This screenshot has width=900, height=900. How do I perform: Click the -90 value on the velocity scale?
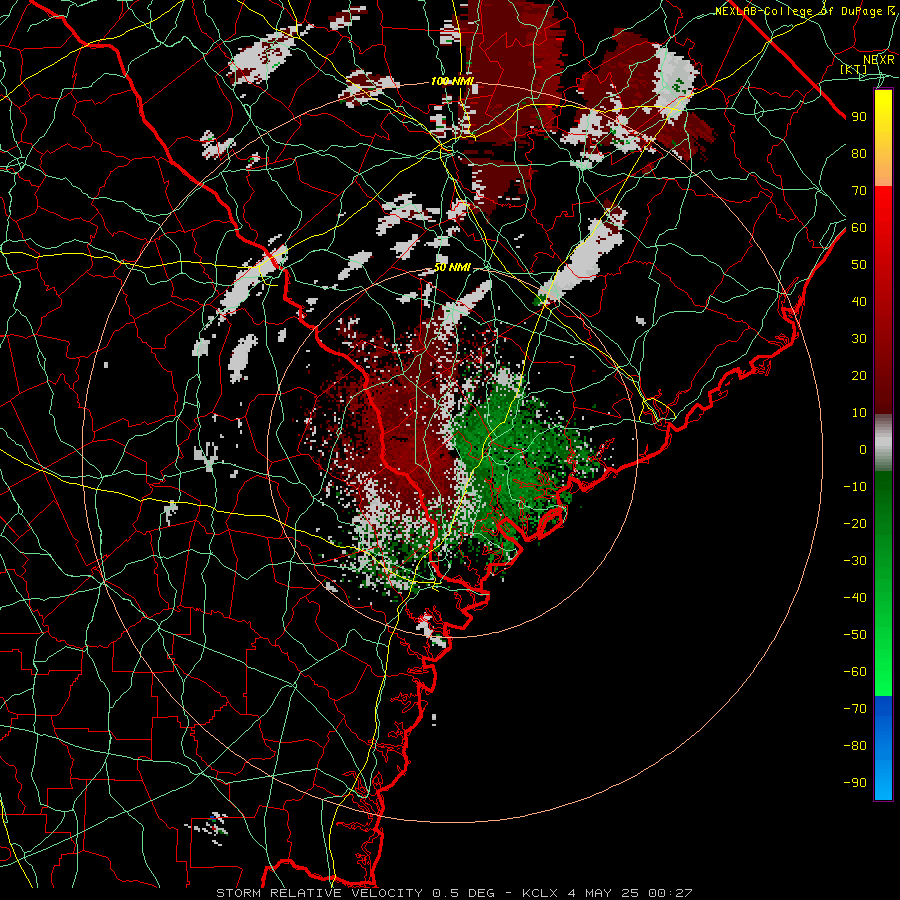855,783
